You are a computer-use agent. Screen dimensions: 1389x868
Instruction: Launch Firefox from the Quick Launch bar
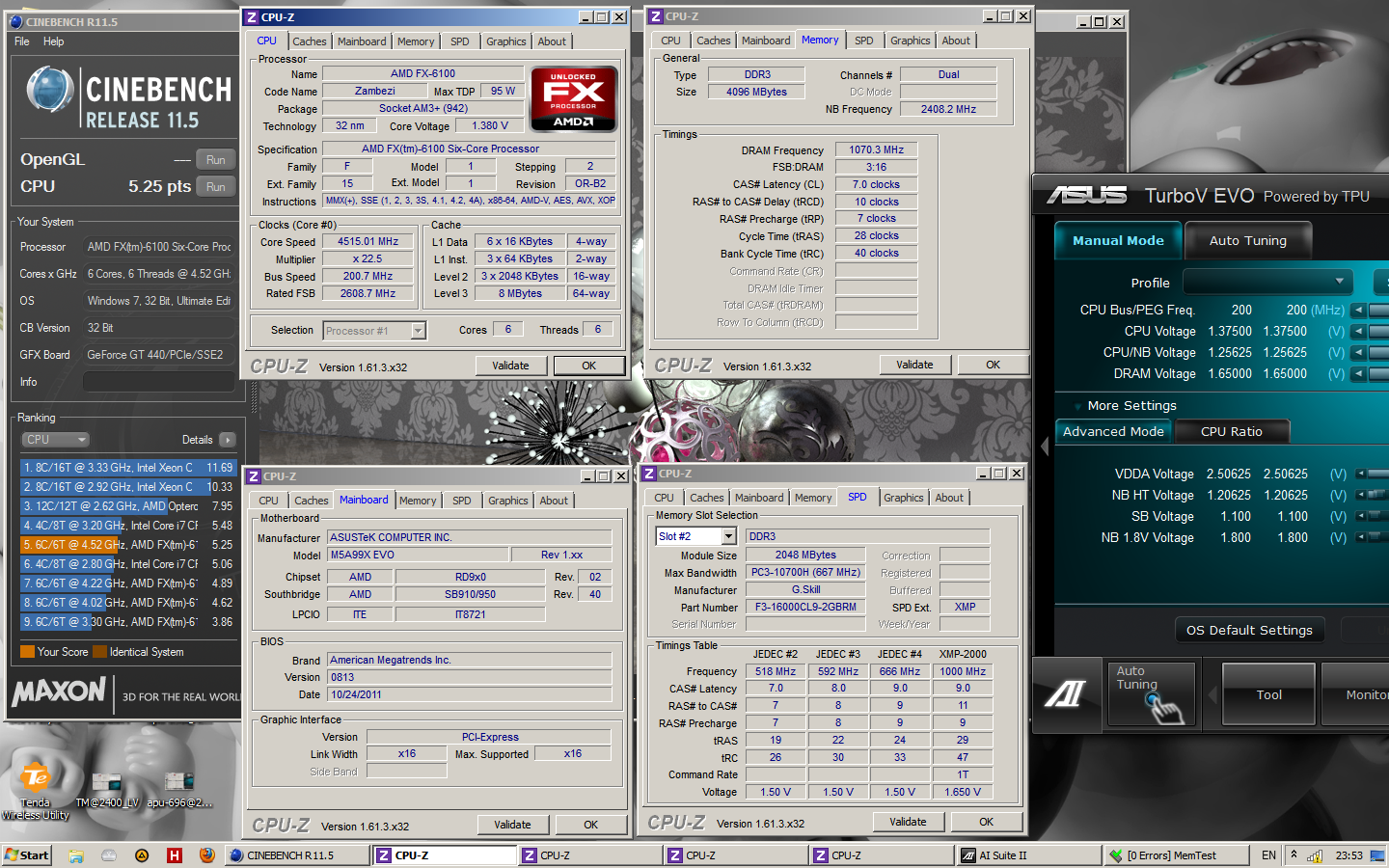206,855
